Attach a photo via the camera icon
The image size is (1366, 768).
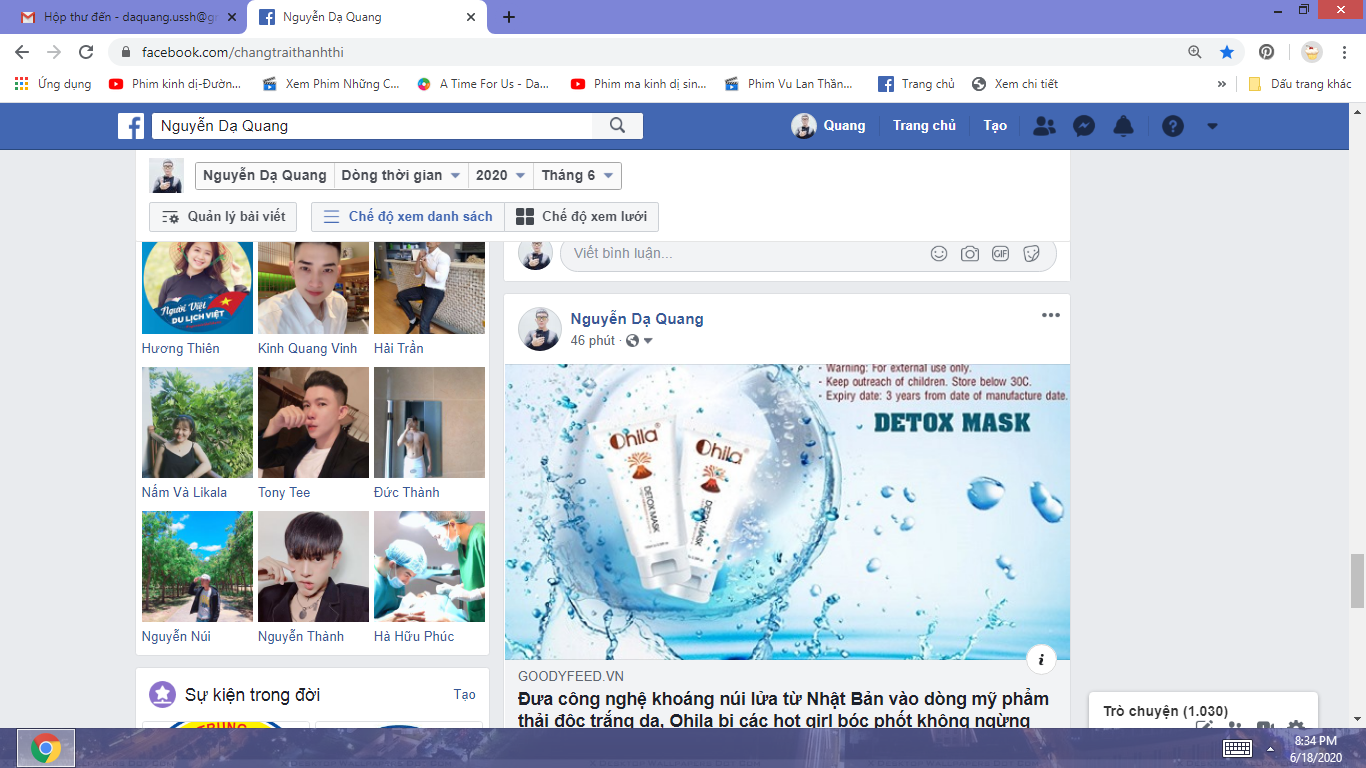970,254
